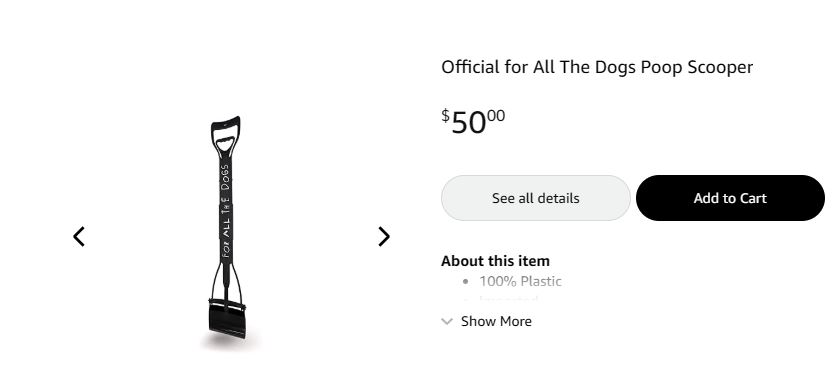
Task: Click the scooper's top handle grip
Action: coord(225,135)
